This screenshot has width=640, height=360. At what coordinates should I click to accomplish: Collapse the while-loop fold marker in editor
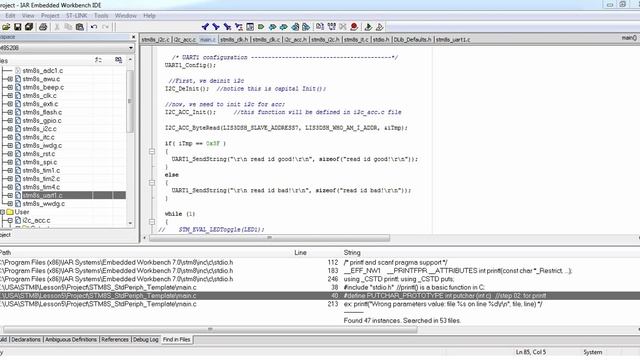[152, 222]
